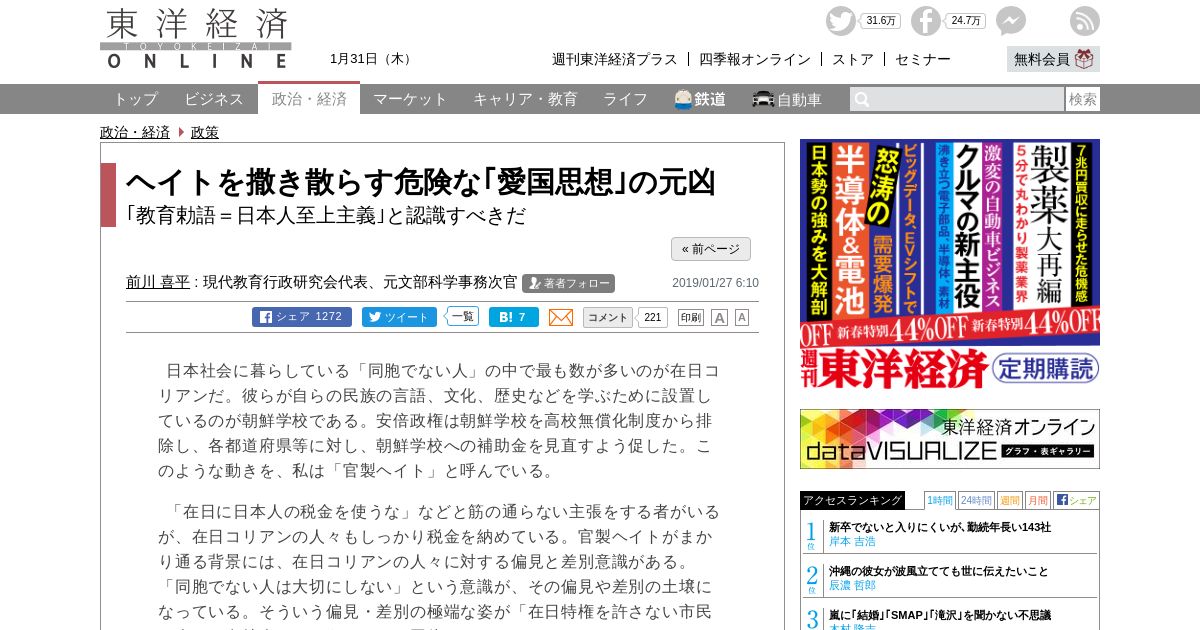Switch ranking to 月間 tab

[x=1038, y=500]
